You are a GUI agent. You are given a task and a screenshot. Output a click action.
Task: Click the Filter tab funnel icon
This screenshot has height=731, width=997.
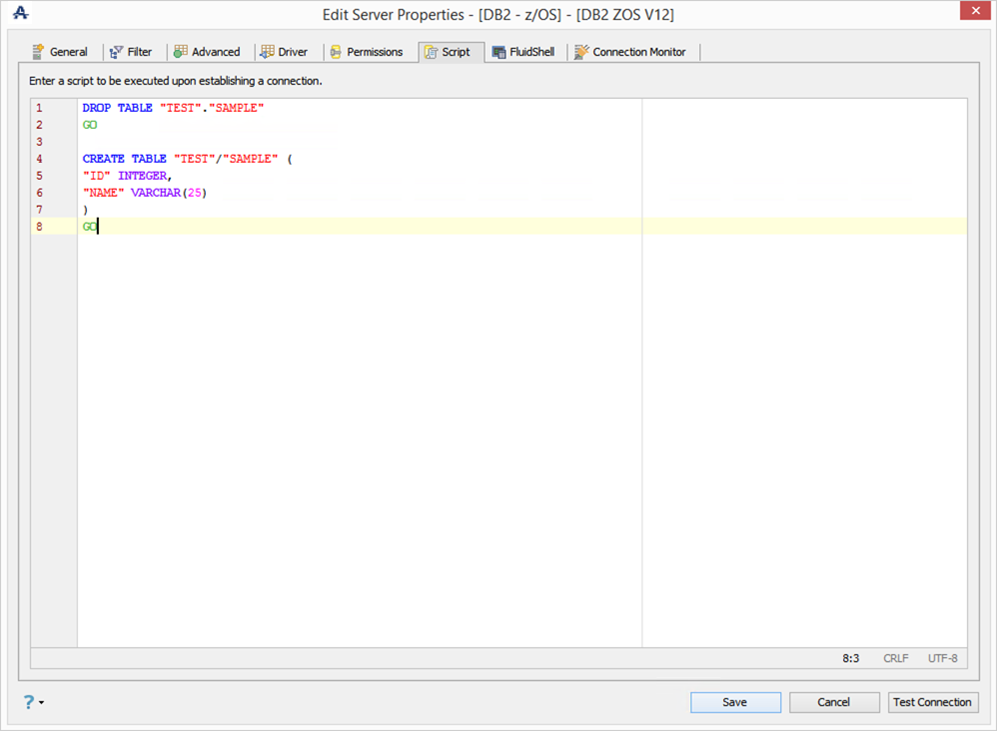point(116,52)
